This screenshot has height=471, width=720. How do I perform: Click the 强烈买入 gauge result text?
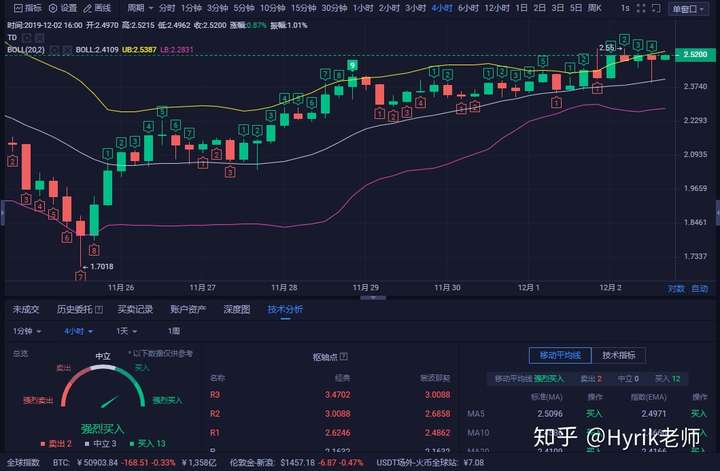coord(102,429)
